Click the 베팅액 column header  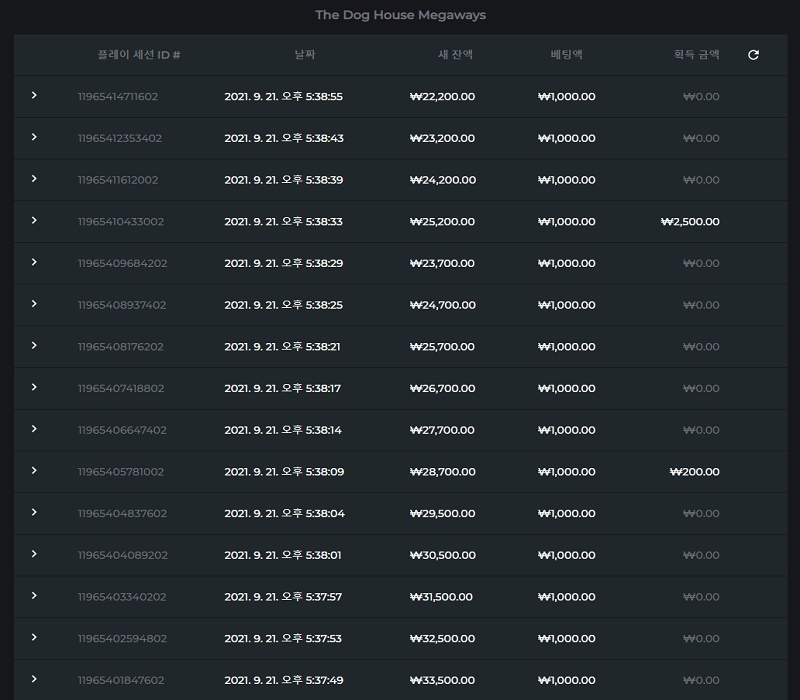pos(566,54)
